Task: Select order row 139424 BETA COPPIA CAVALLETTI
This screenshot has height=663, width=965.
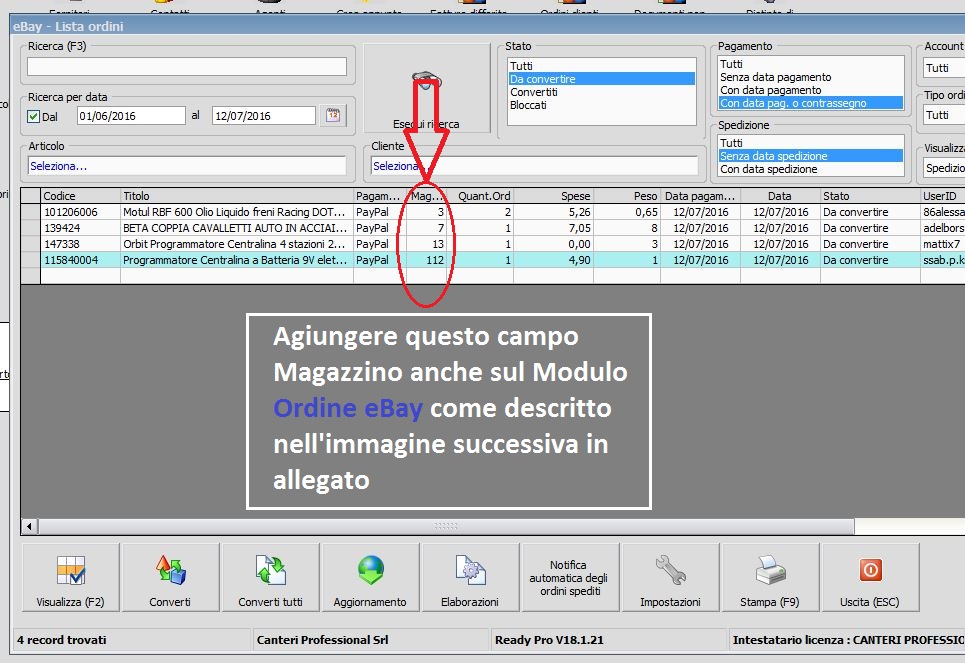Action: click(492, 228)
